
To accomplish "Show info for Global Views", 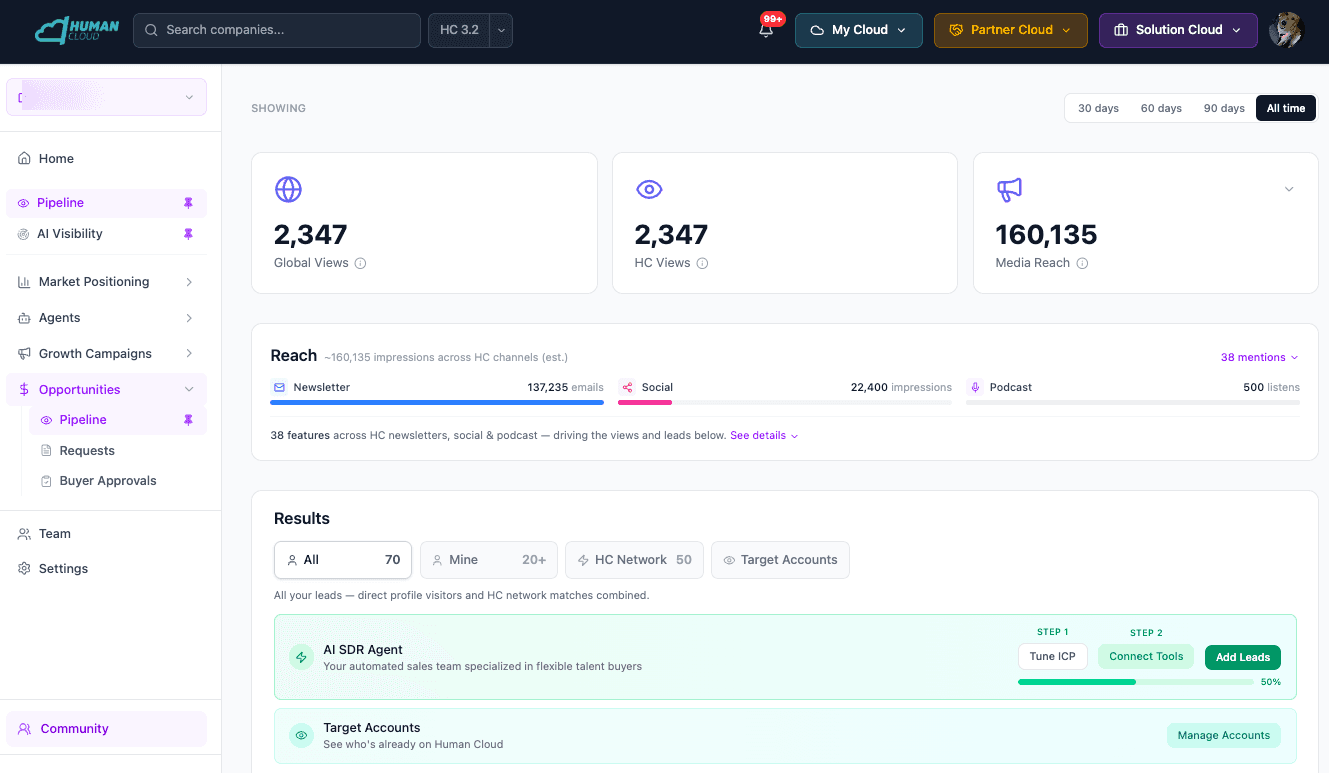I will pos(360,263).
